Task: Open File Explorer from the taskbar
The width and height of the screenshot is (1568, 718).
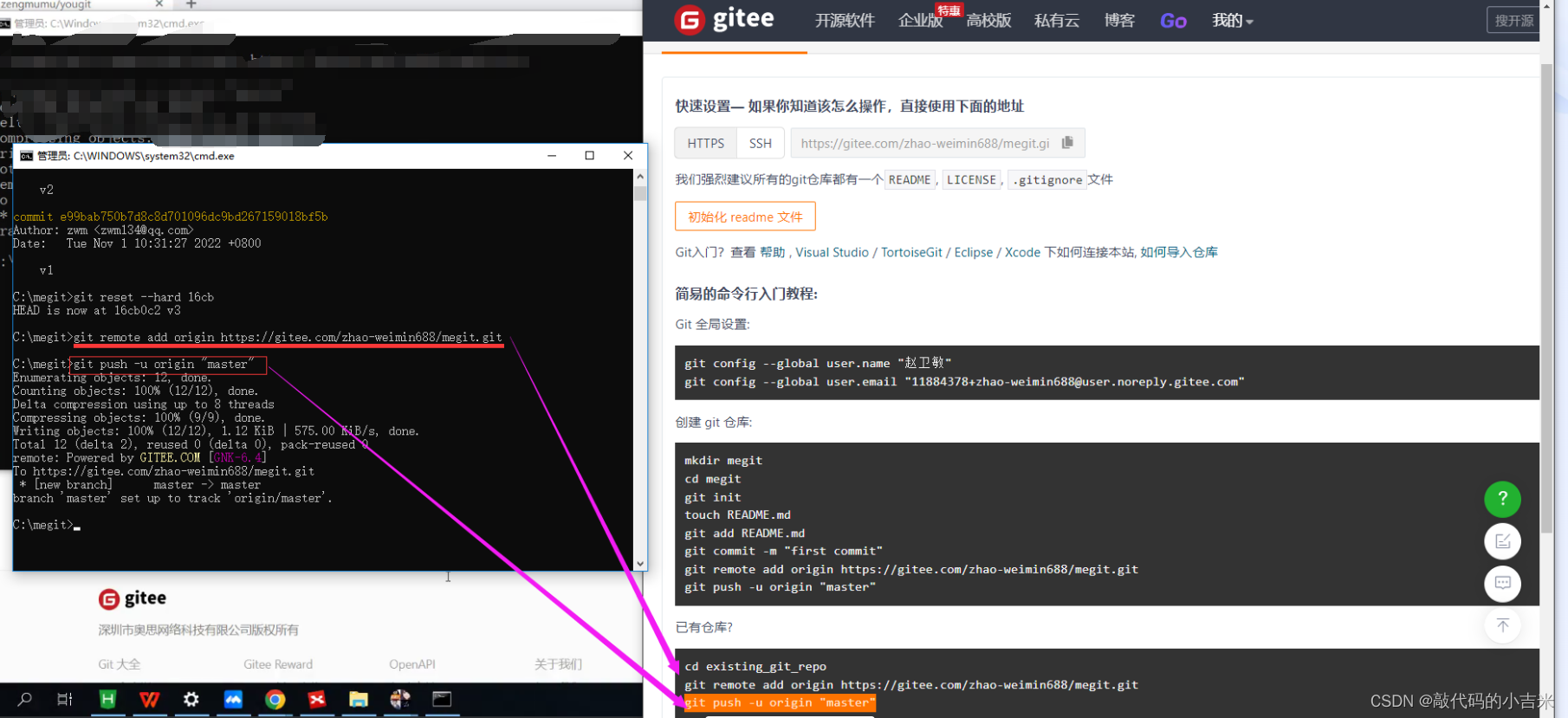Action: pos(359,699)
